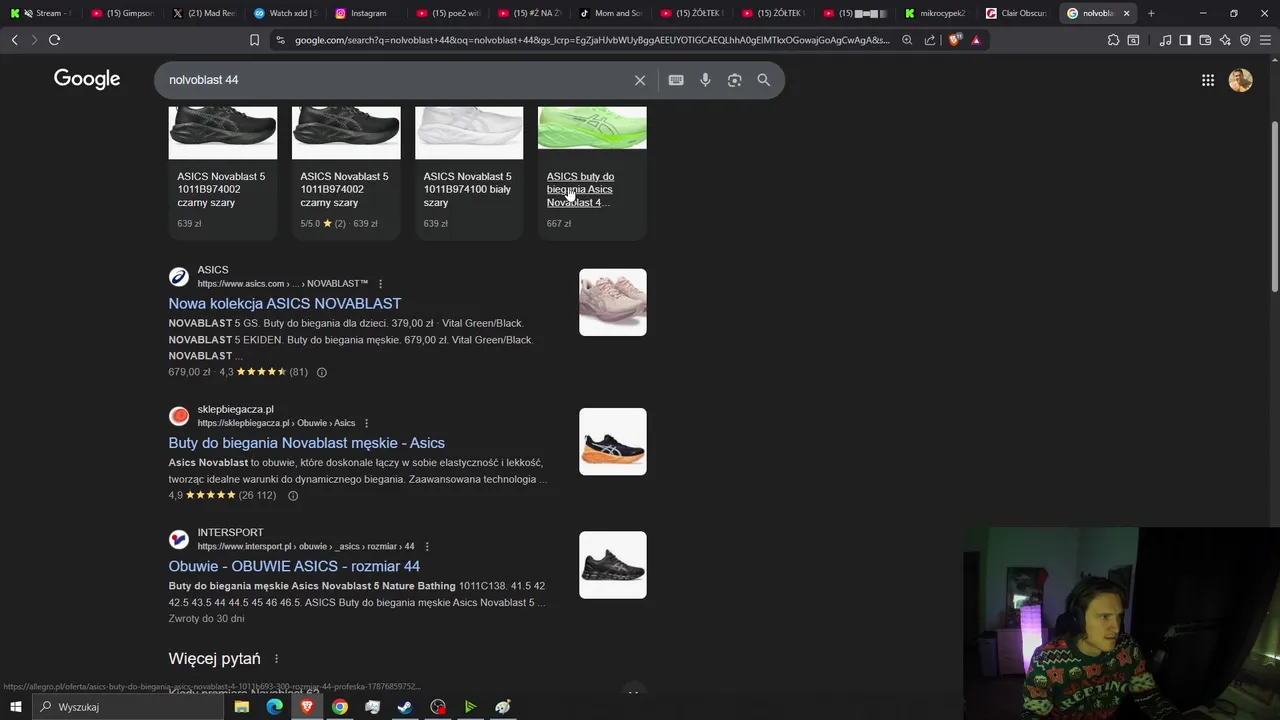
Task: Open the Brave Rewards triangle icon
Action: (976, 40)
